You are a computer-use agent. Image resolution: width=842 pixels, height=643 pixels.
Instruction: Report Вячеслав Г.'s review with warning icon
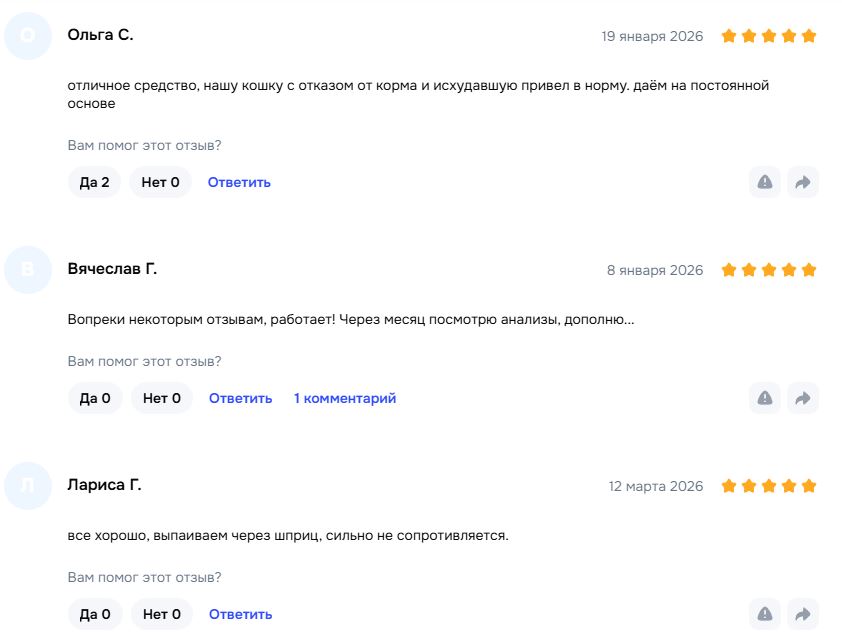[765, 398]
